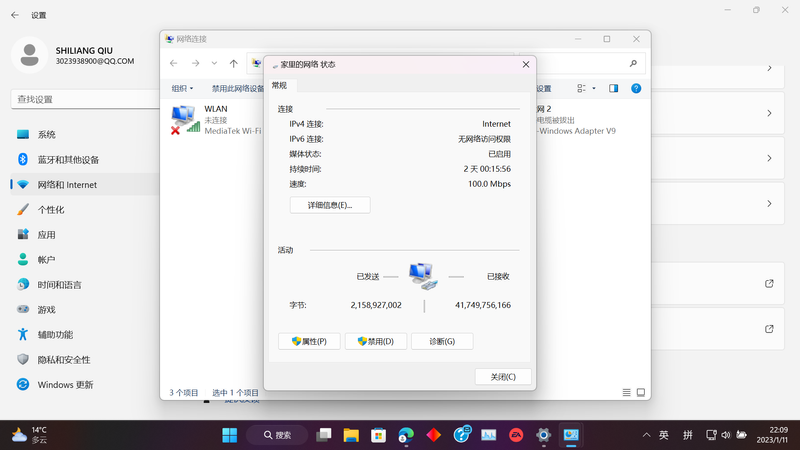Click the help question mark icon
800x450 pixels.
pyautogui.click(x=635, y=88)
